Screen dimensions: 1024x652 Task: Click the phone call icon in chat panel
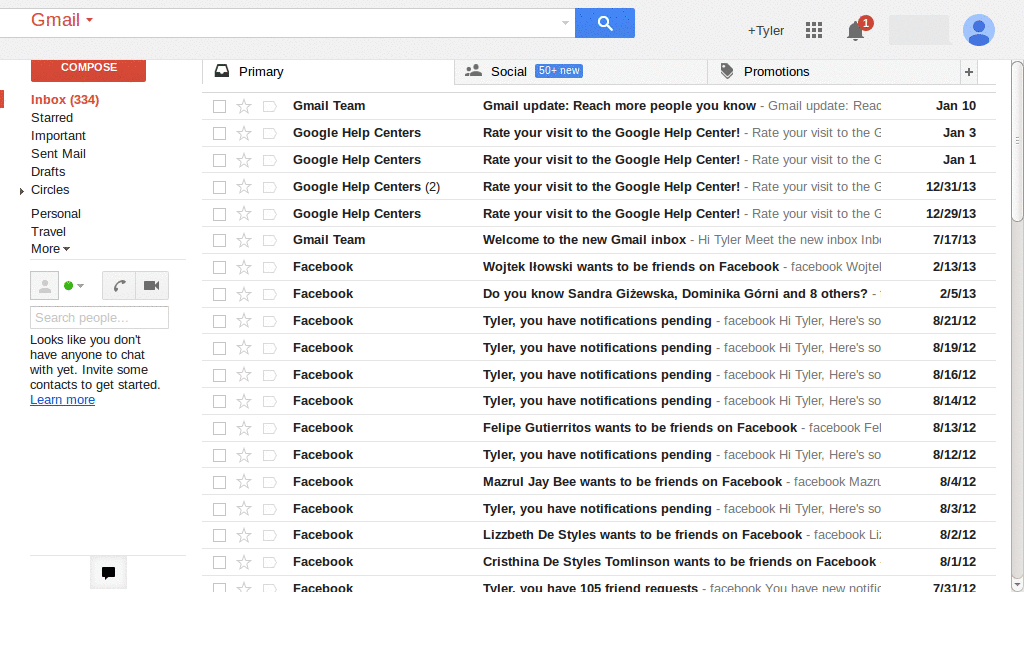[x=118, y=285]
